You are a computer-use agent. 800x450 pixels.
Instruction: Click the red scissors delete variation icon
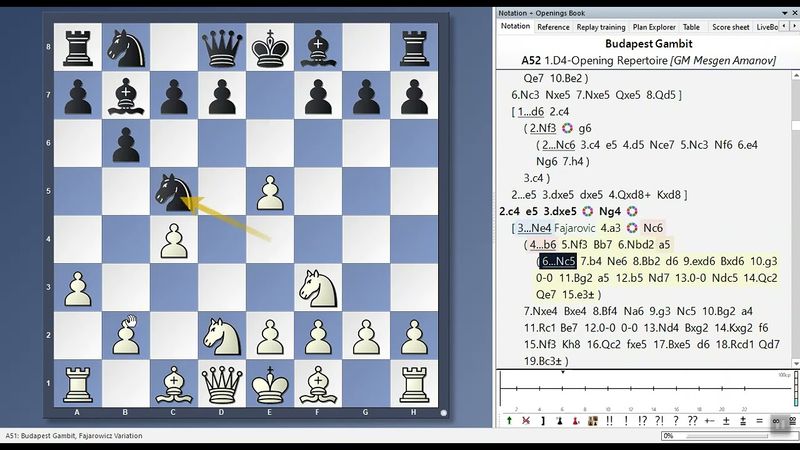click(x=526, y=421)
